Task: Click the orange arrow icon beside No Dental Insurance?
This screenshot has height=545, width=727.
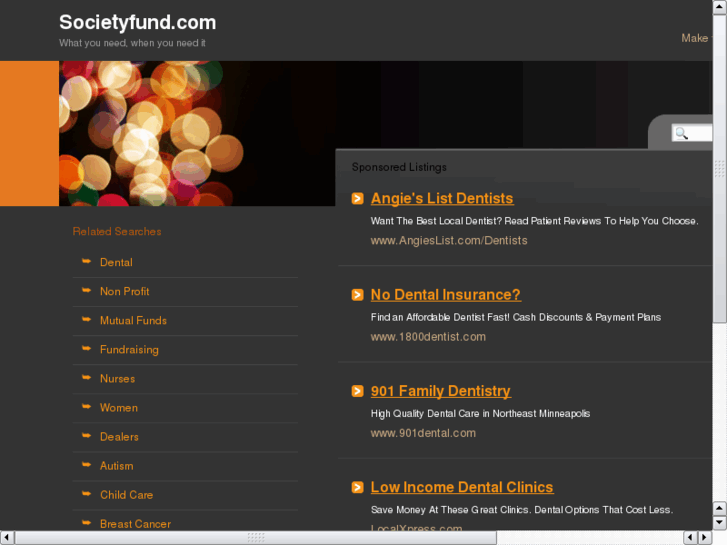Action: click(x=357, y=295)
